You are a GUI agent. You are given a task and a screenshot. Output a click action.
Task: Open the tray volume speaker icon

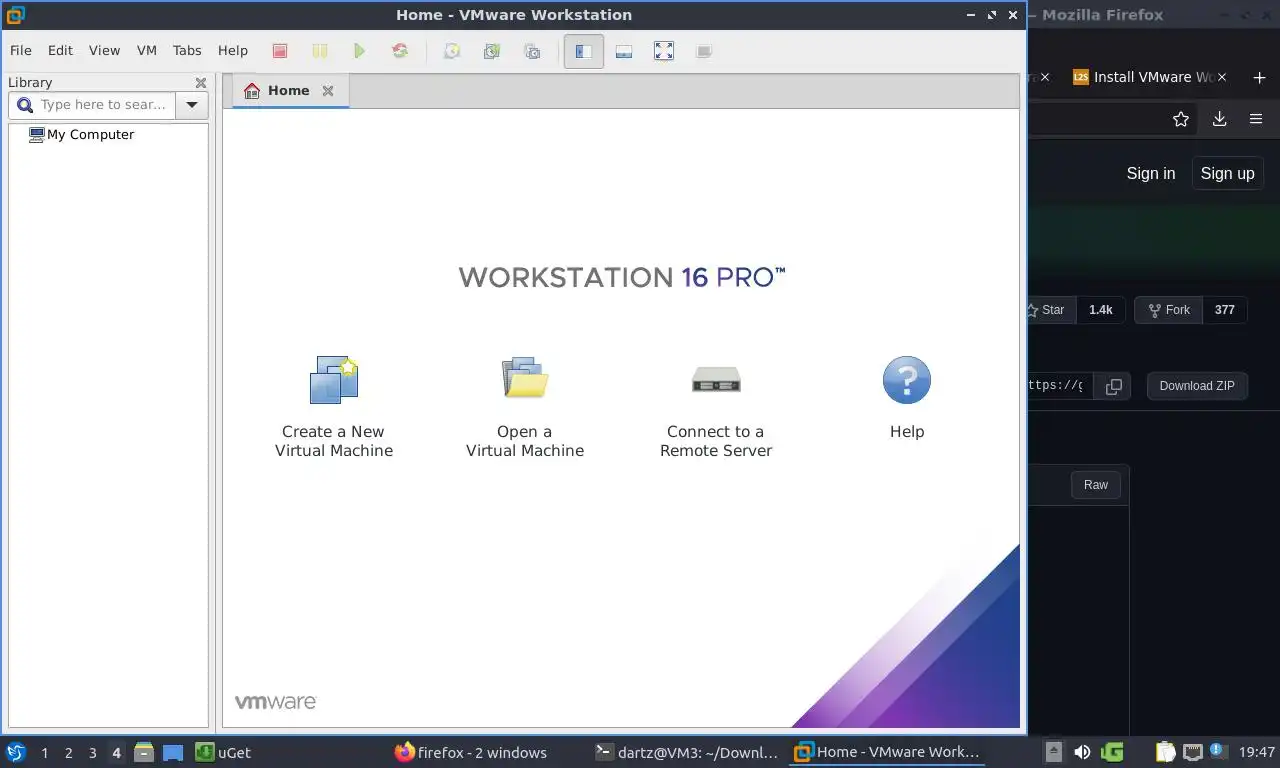point(1082,752)
